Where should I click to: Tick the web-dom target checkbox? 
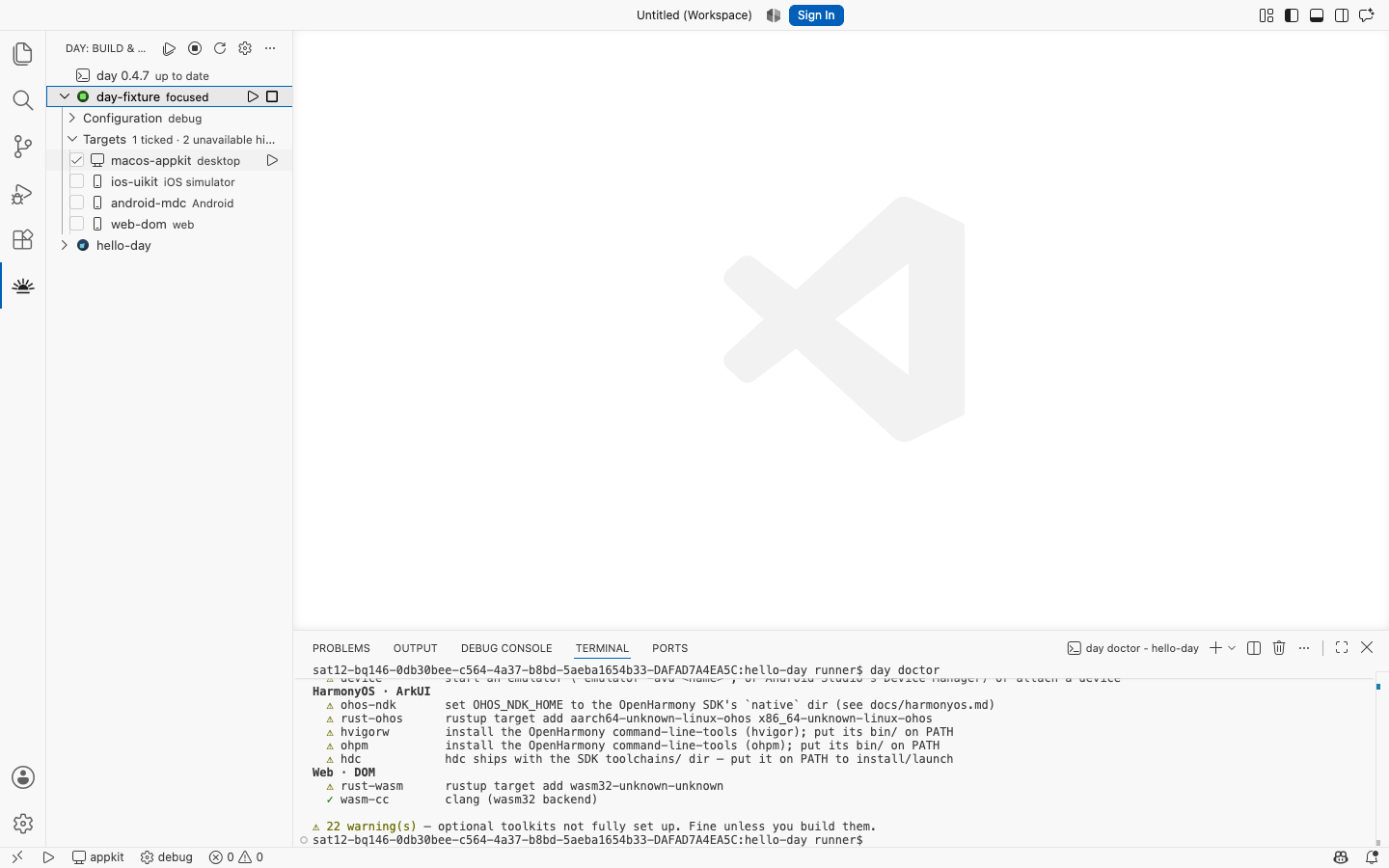click(77, 224)
